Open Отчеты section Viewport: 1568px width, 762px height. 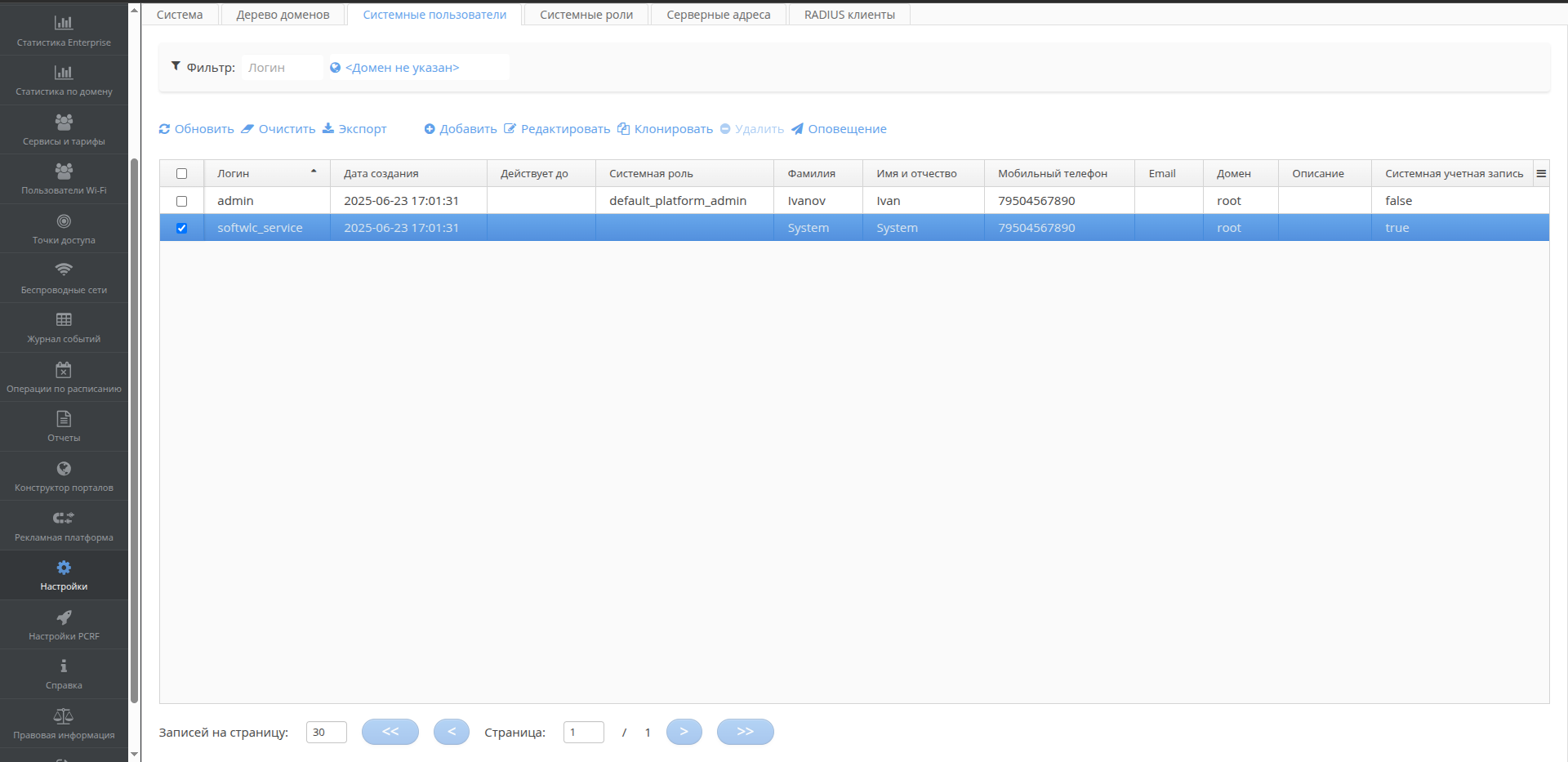pyautogui.click(x=64, y=426)
